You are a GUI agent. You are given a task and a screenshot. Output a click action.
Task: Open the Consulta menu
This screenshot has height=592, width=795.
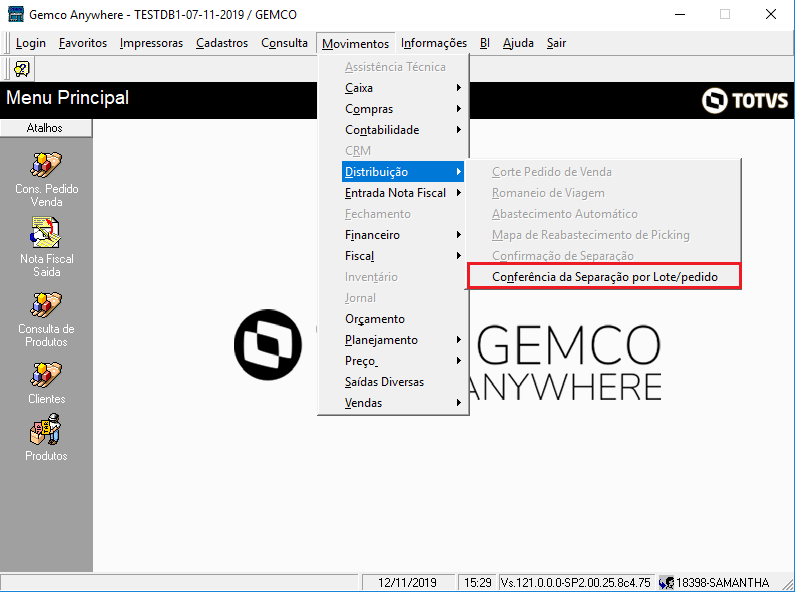[284, 43]
